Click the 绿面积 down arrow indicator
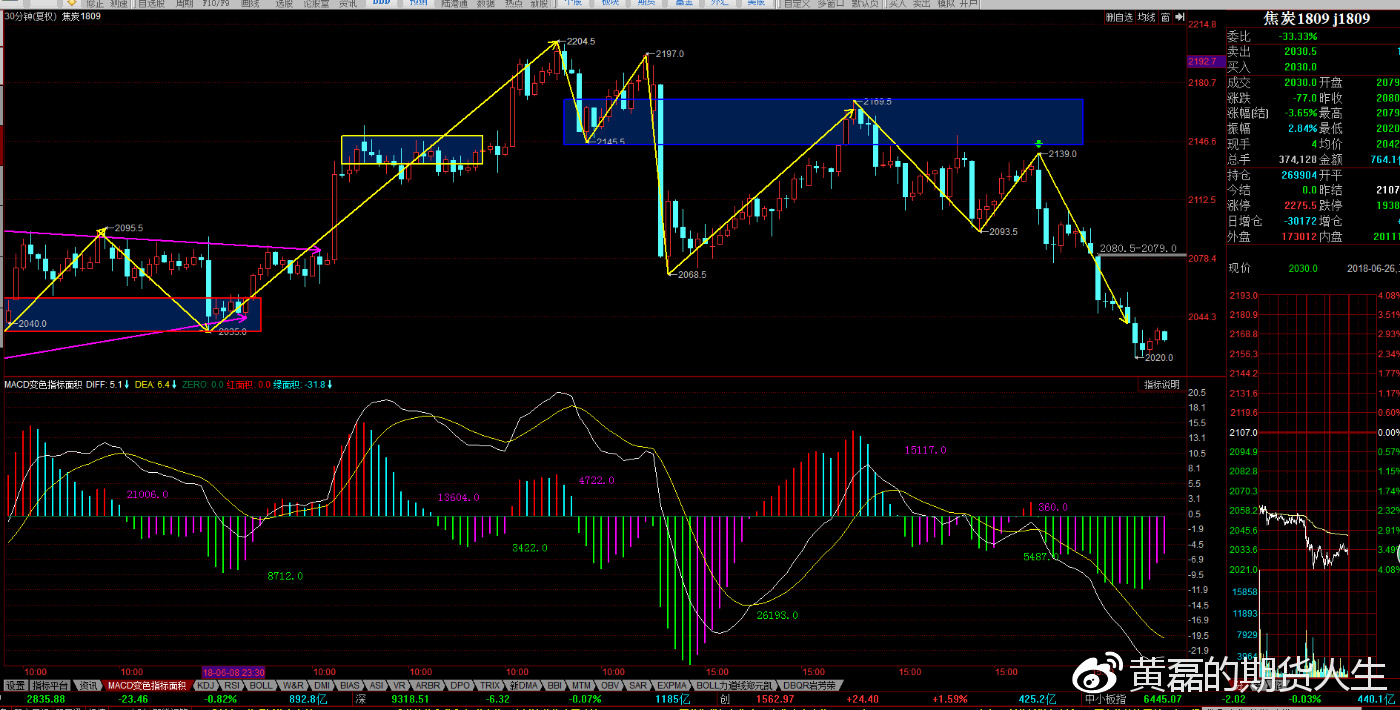1400x710 pixels. [330, 384]
